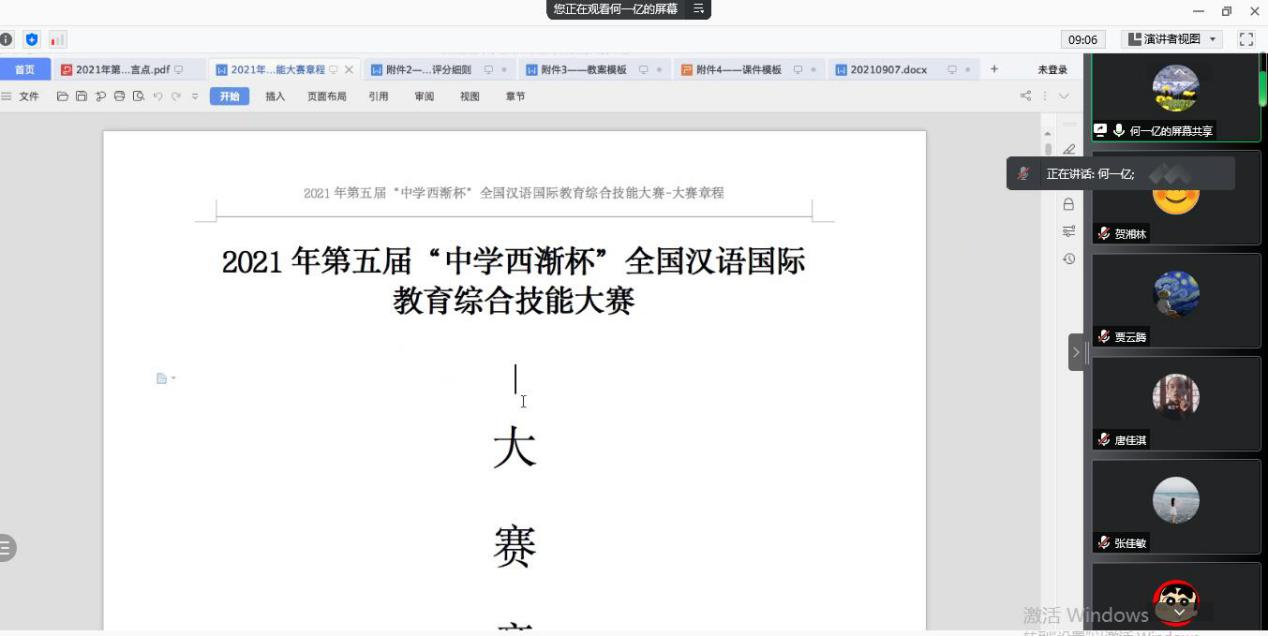Click the share icon in WPS toolbar

click(1025, 96)
